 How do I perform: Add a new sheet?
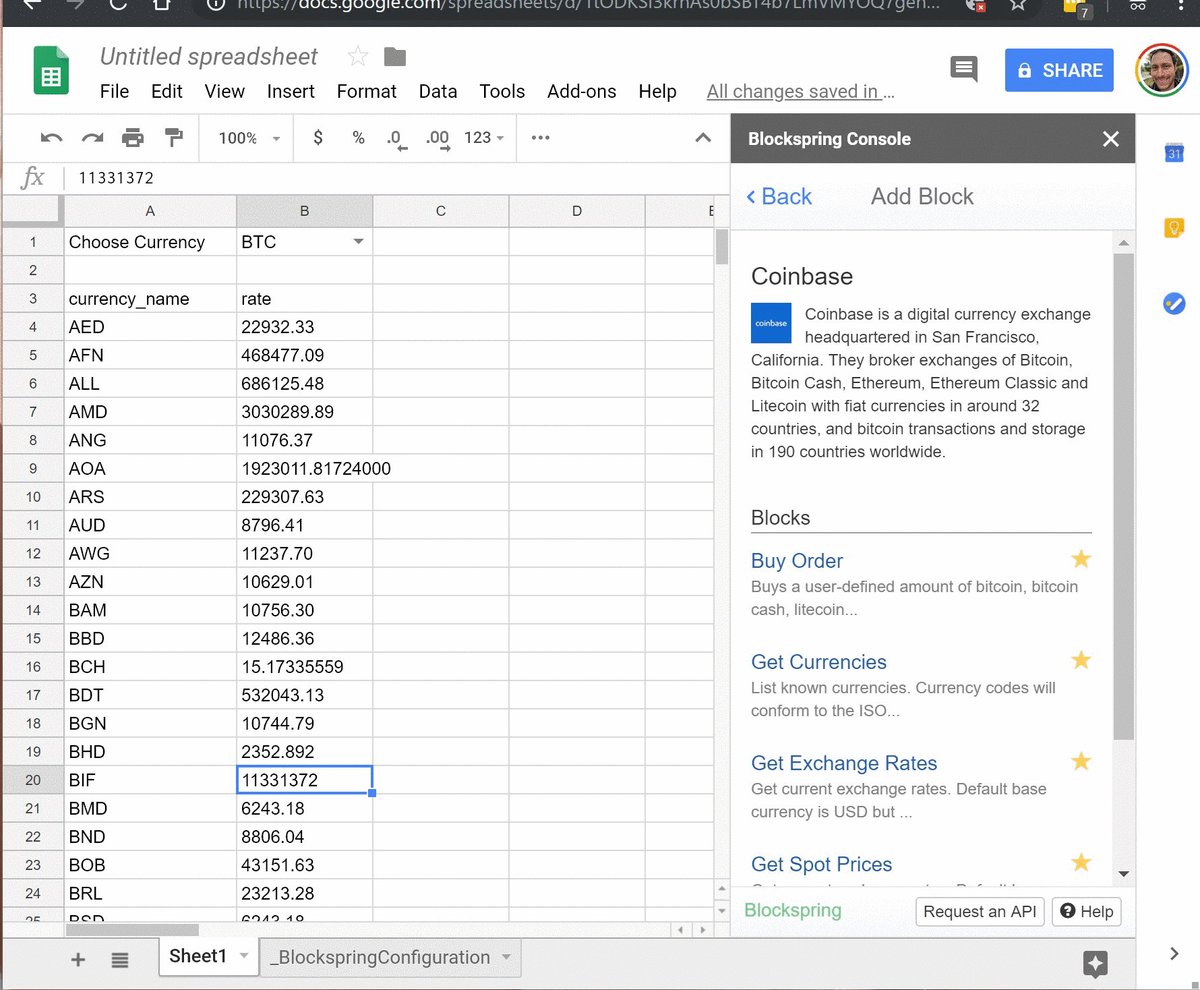click(x=78, y=960)
